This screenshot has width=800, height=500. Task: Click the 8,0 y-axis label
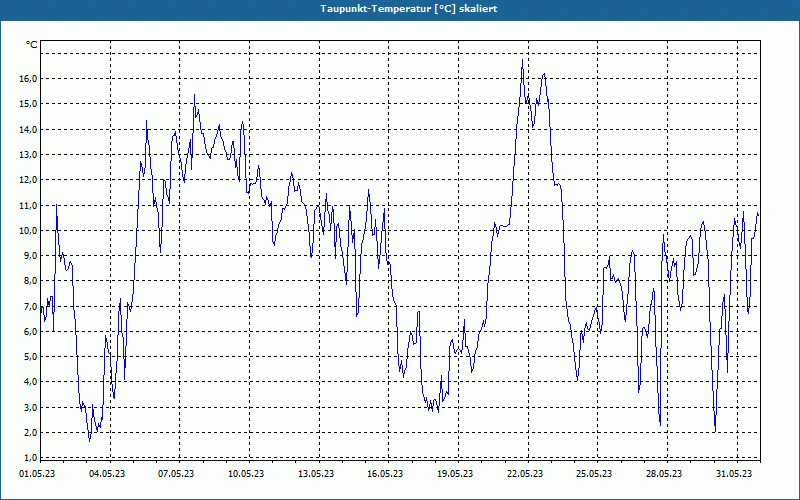[30, 281]
